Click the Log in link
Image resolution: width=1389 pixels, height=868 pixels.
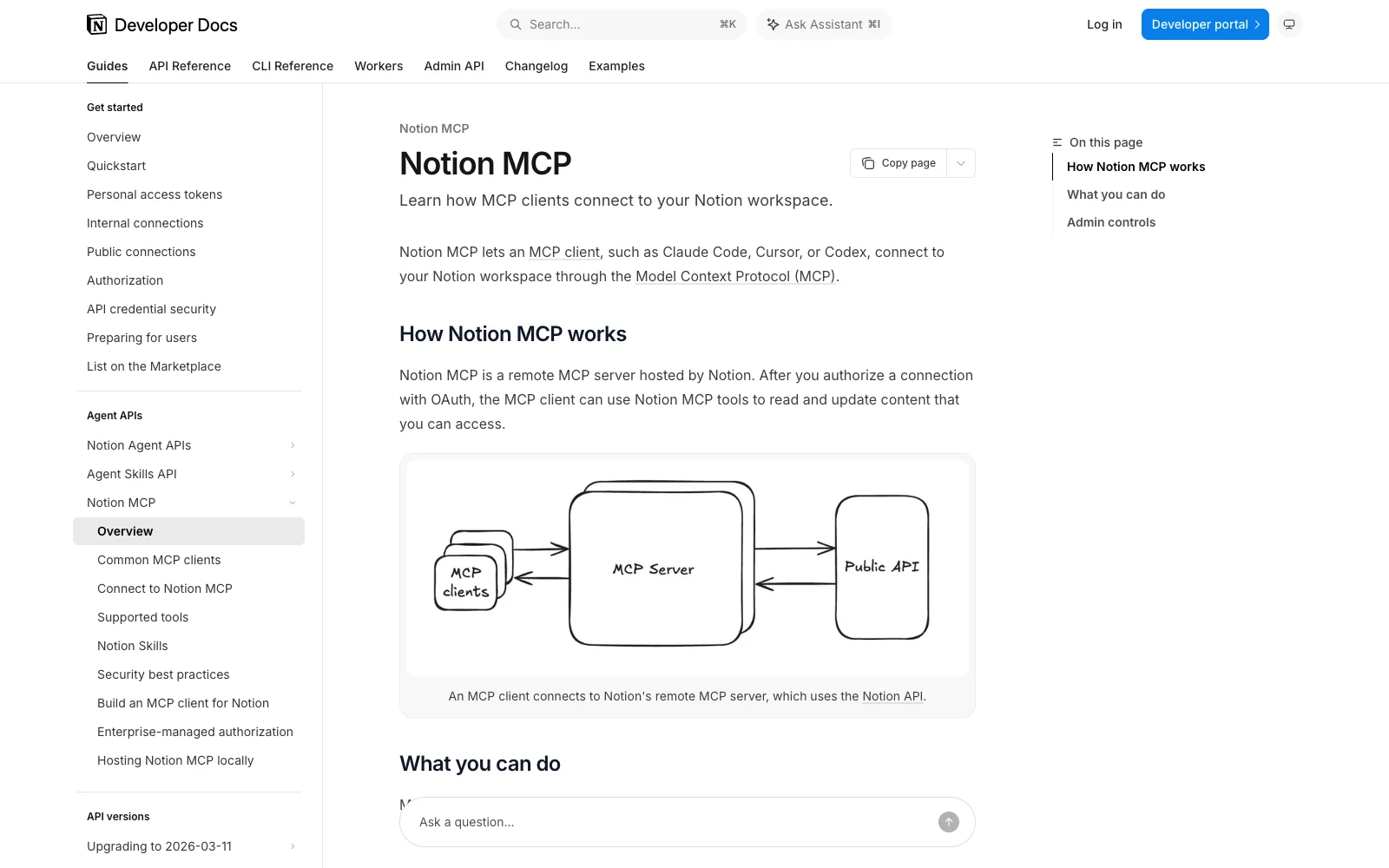1104,24
